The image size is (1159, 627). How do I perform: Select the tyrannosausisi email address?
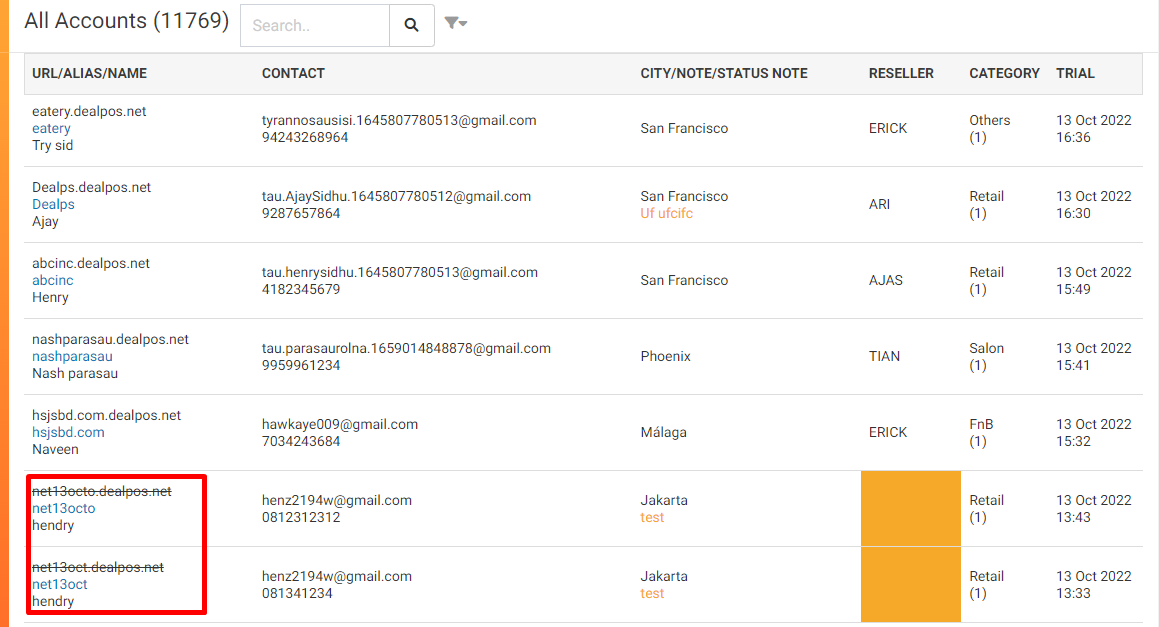[399, 121]
